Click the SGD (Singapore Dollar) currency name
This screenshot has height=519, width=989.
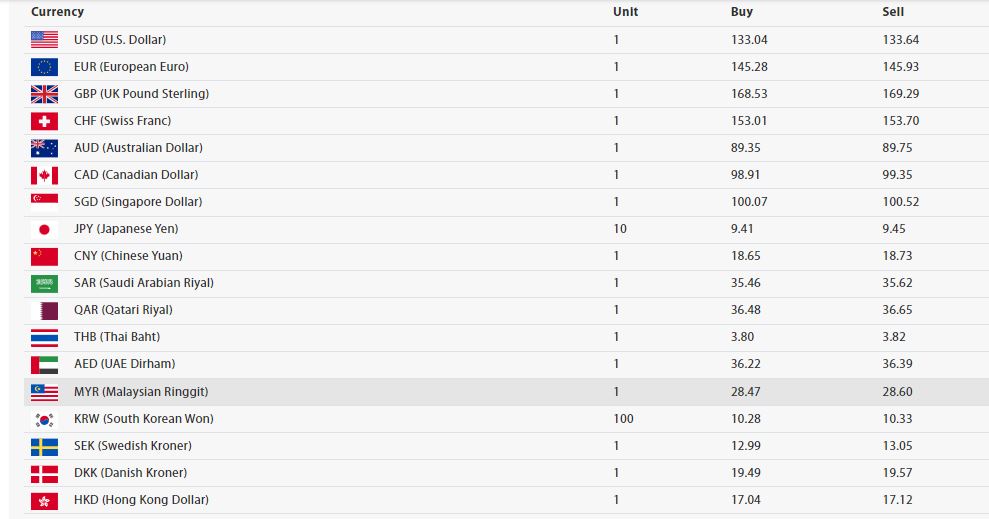pos(138,202)
